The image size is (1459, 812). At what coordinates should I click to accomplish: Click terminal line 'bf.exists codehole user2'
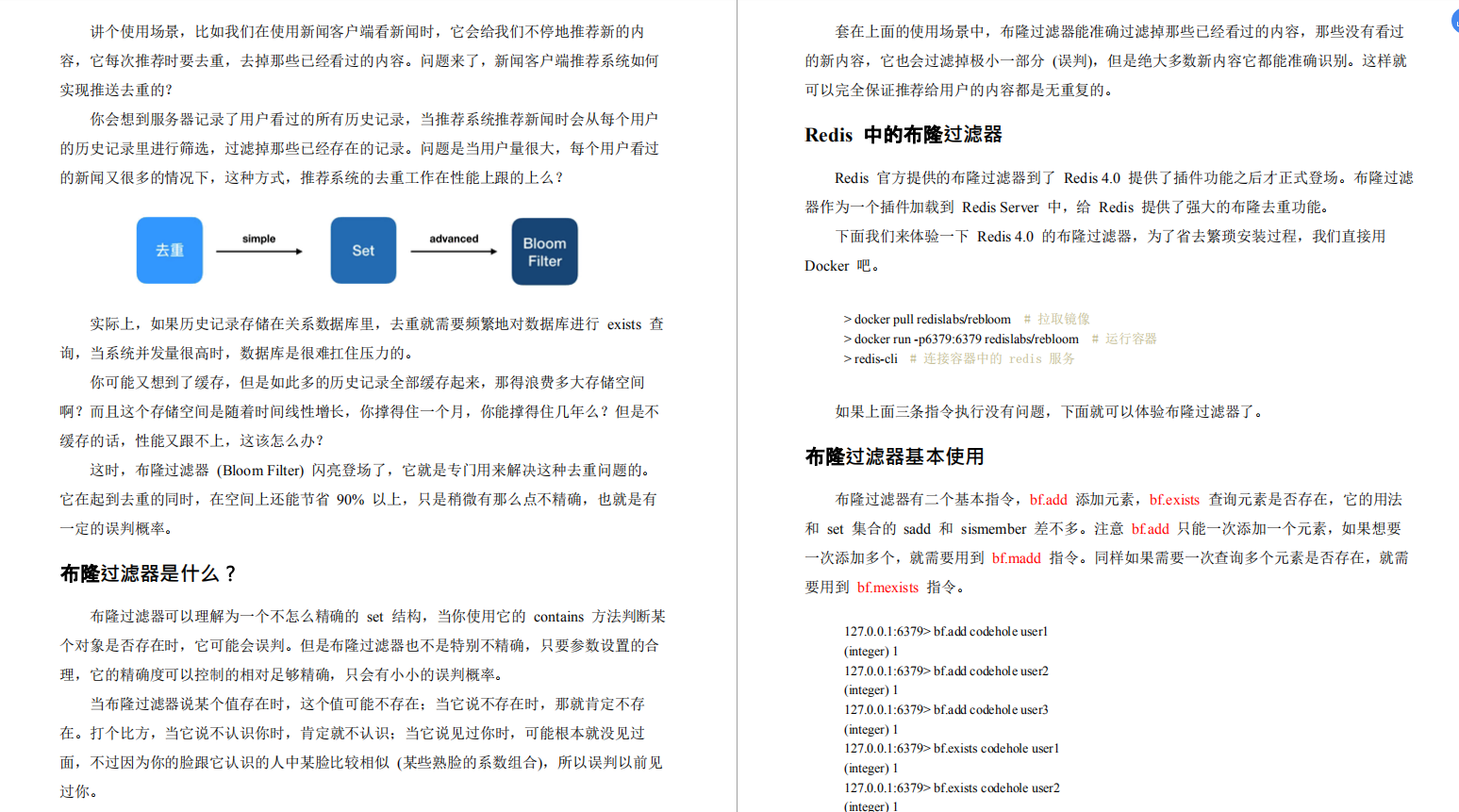coord(952,788)
